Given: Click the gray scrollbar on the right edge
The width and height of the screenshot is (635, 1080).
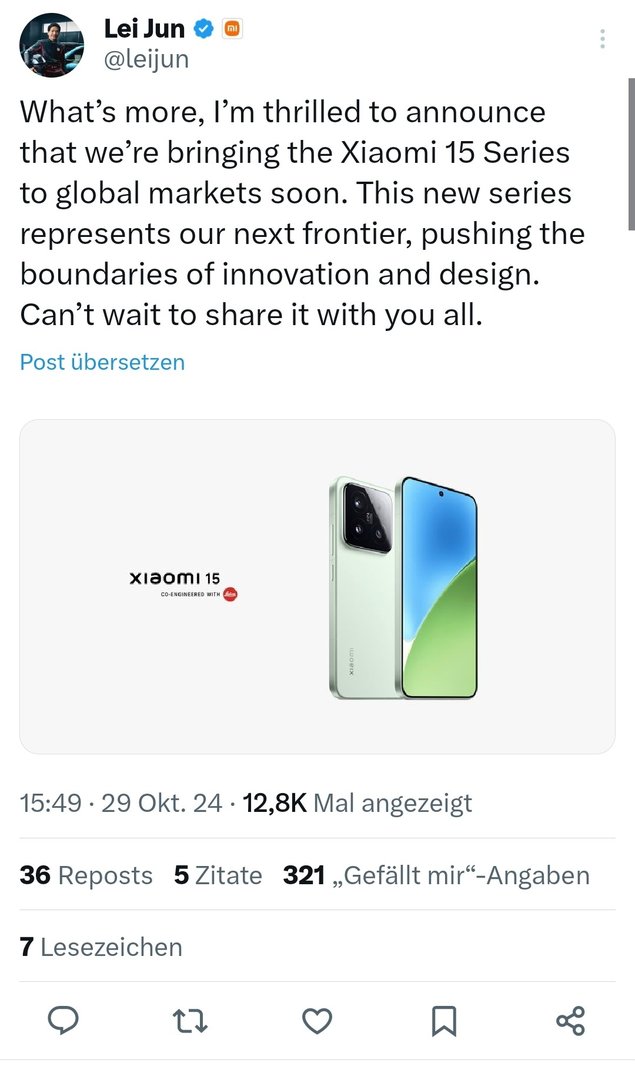Looking at the screenshot, I should 631,154.
